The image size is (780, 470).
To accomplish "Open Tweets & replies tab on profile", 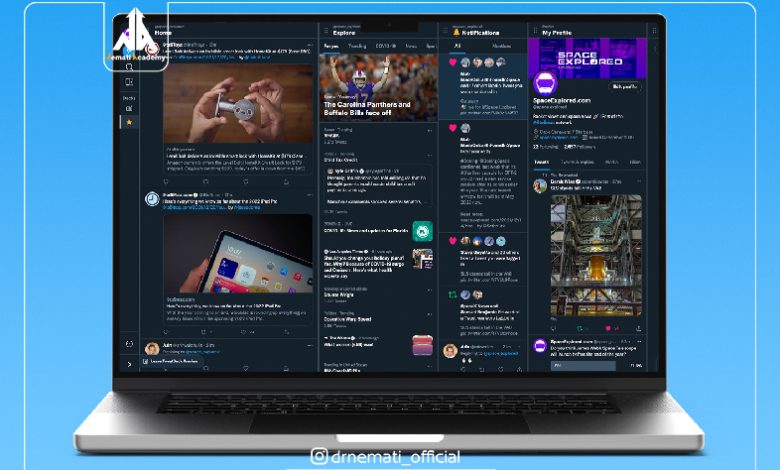I will point(577,162).
